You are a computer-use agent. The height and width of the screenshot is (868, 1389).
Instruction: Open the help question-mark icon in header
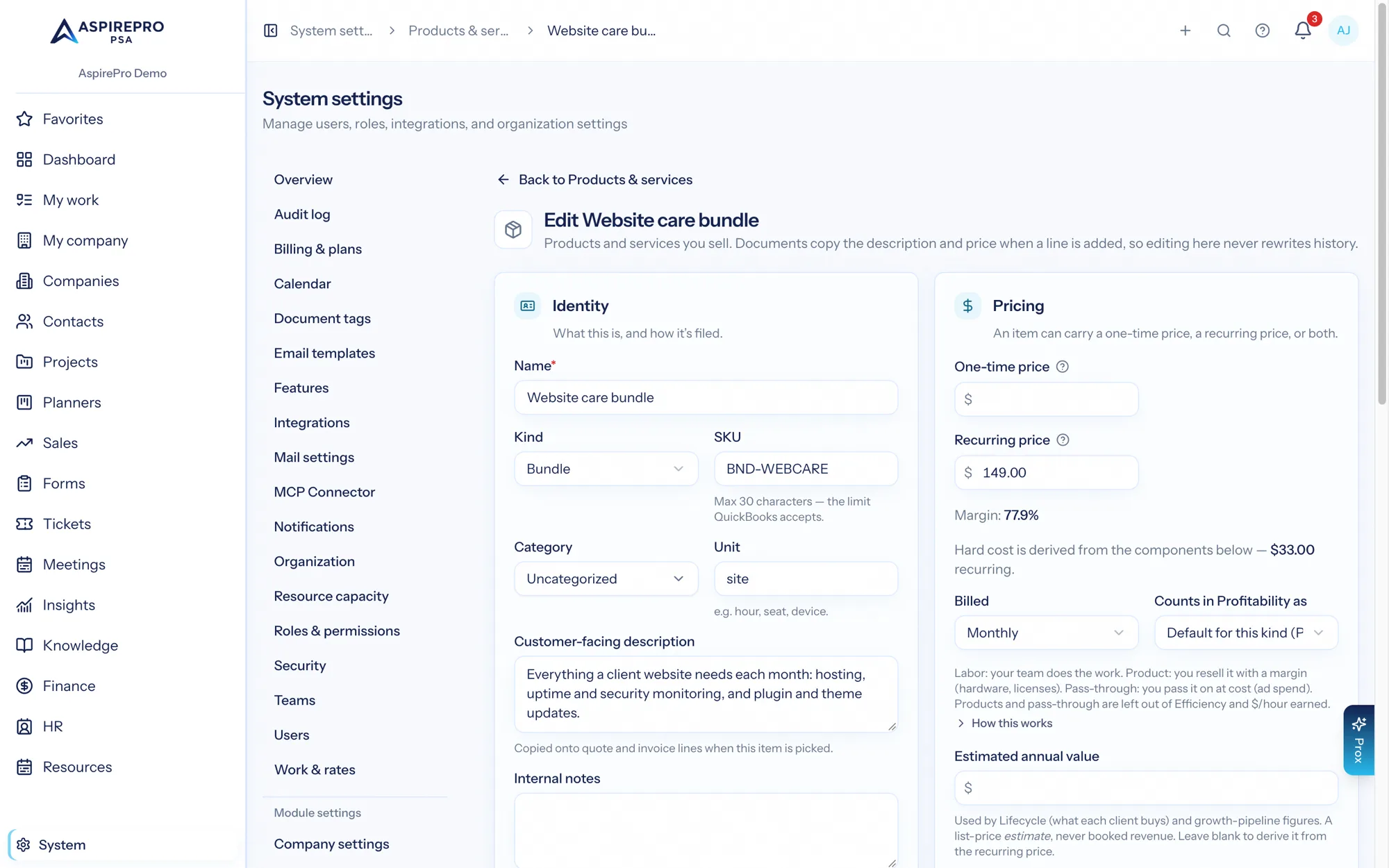click(1263, 31)
